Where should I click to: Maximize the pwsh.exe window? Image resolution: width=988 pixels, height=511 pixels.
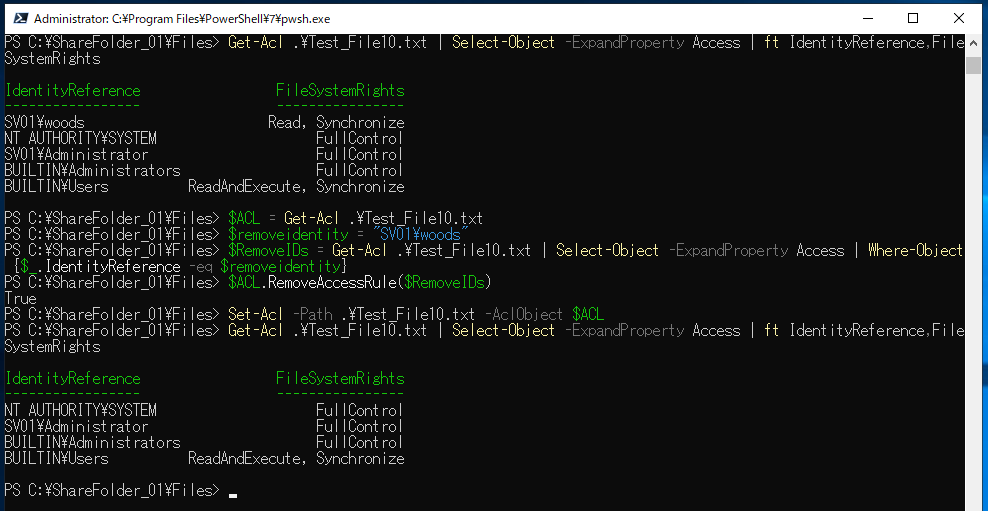click(912, 18)
